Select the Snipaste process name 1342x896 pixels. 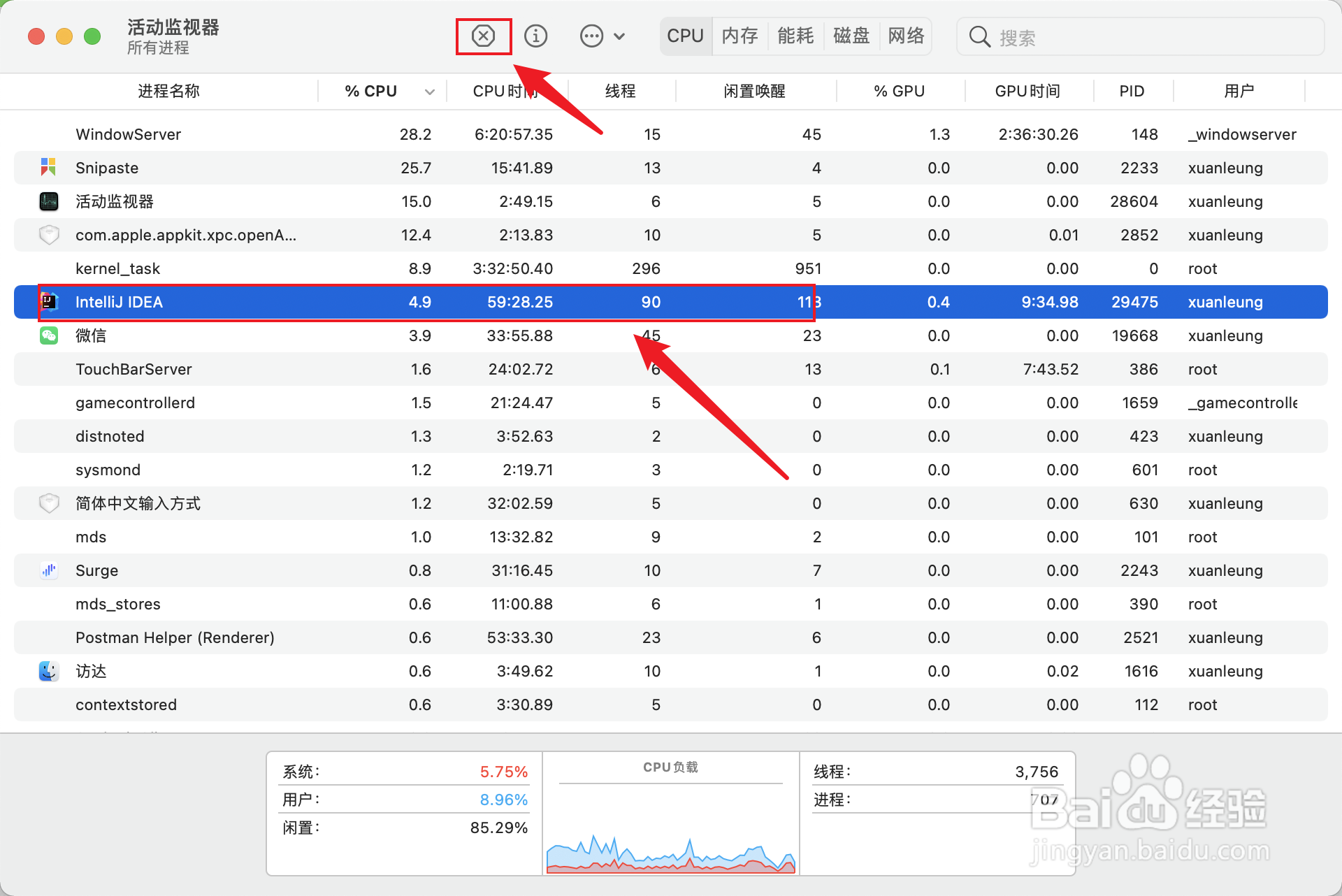107,168
